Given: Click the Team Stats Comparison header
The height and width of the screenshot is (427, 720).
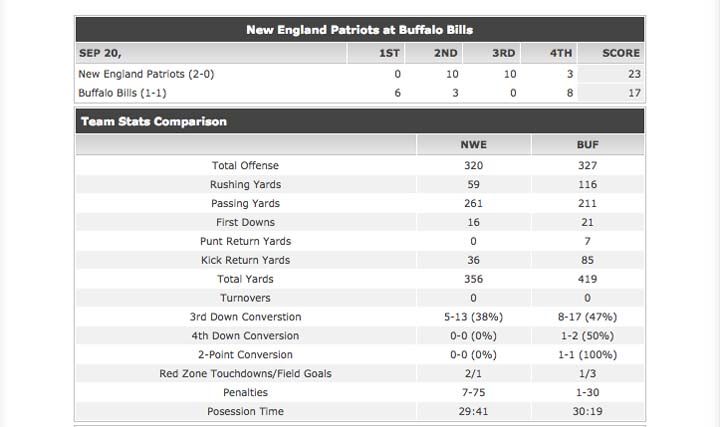Looking at the screenshot, I should click(x=154, y=121).
